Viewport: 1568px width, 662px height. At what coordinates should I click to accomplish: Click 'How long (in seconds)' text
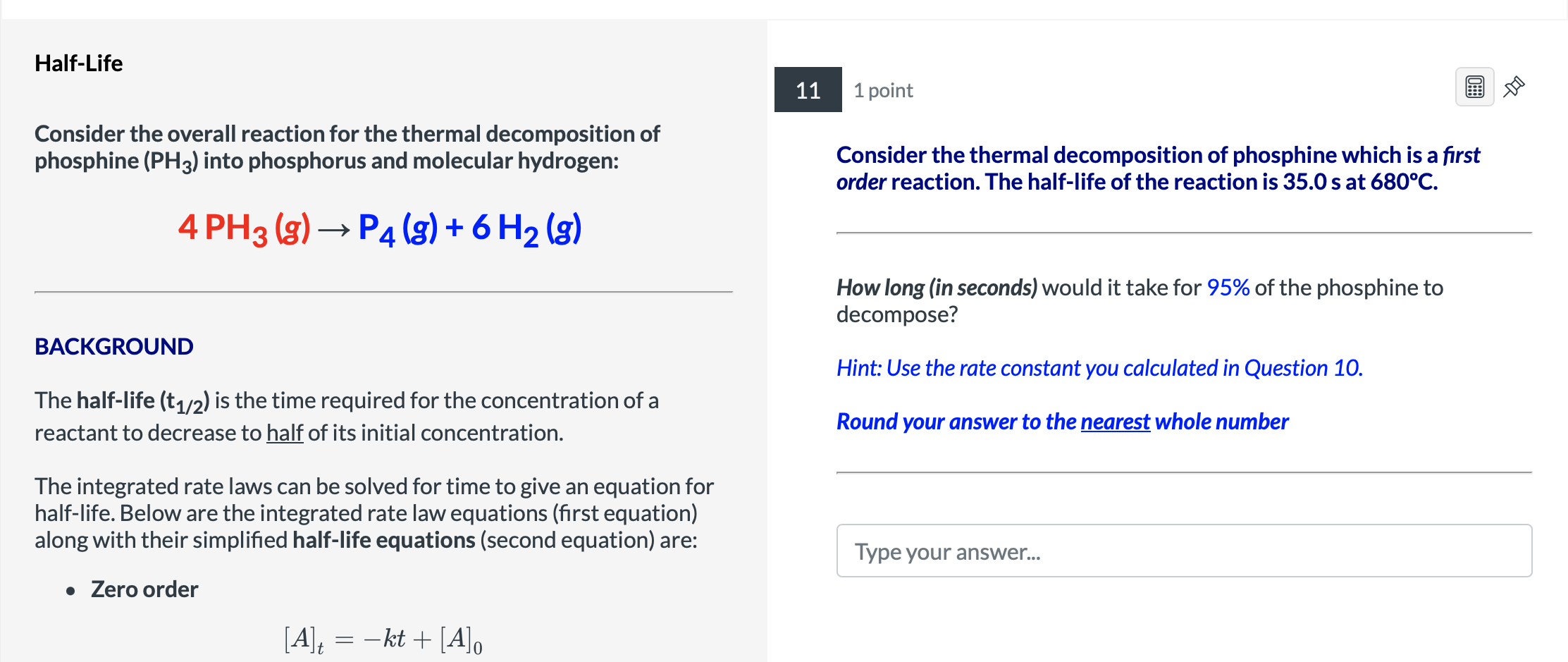tap(937, 288)
